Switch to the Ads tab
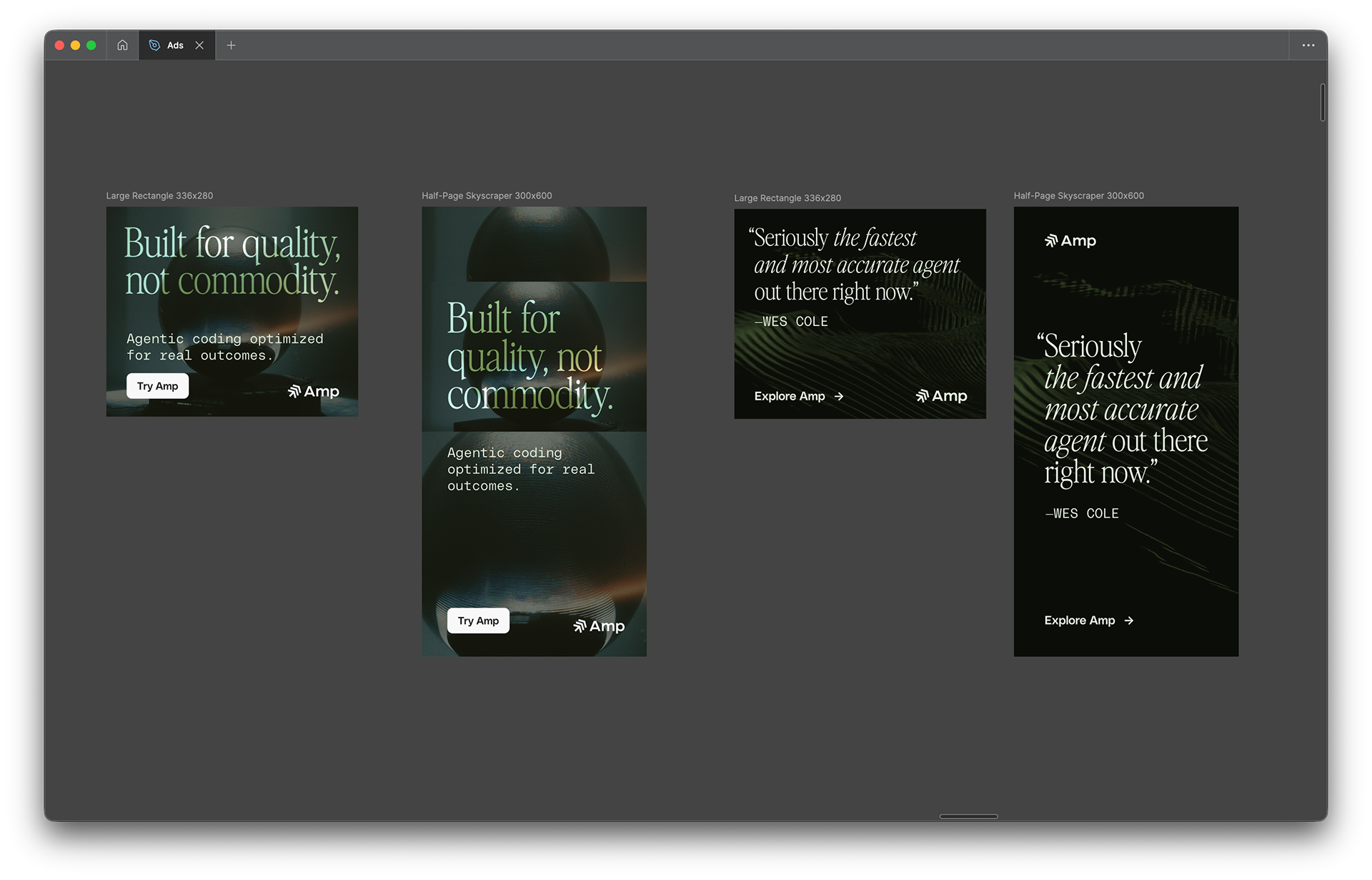 (x=175, y=45)
